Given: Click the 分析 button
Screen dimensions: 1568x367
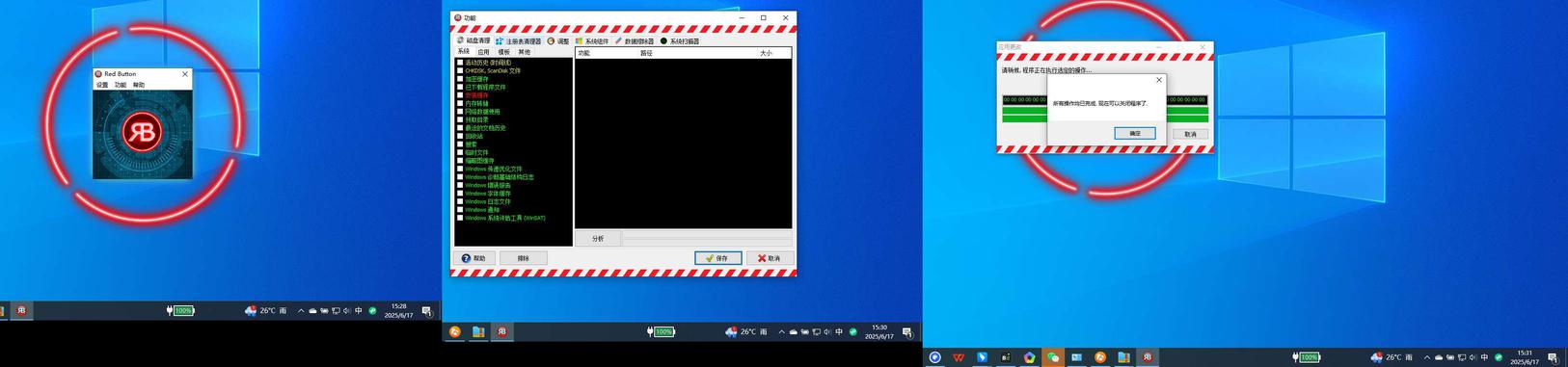Looking at the screenshot, I should 598,238.
